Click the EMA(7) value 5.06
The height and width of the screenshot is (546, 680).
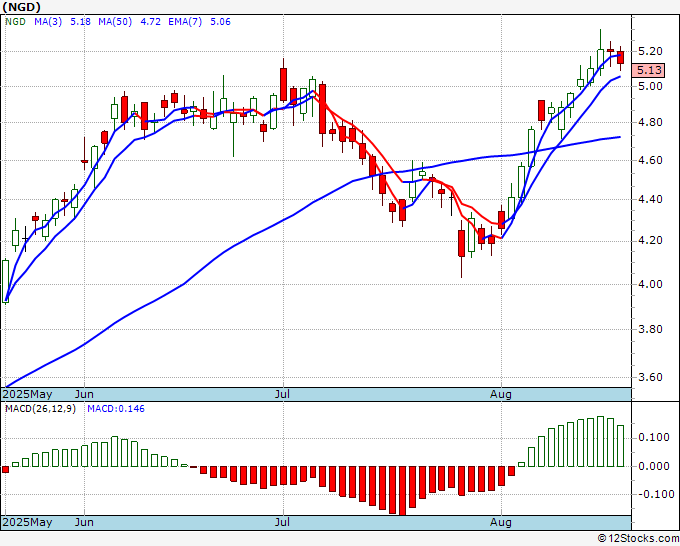pyautogui.click(x=220, y=22)
